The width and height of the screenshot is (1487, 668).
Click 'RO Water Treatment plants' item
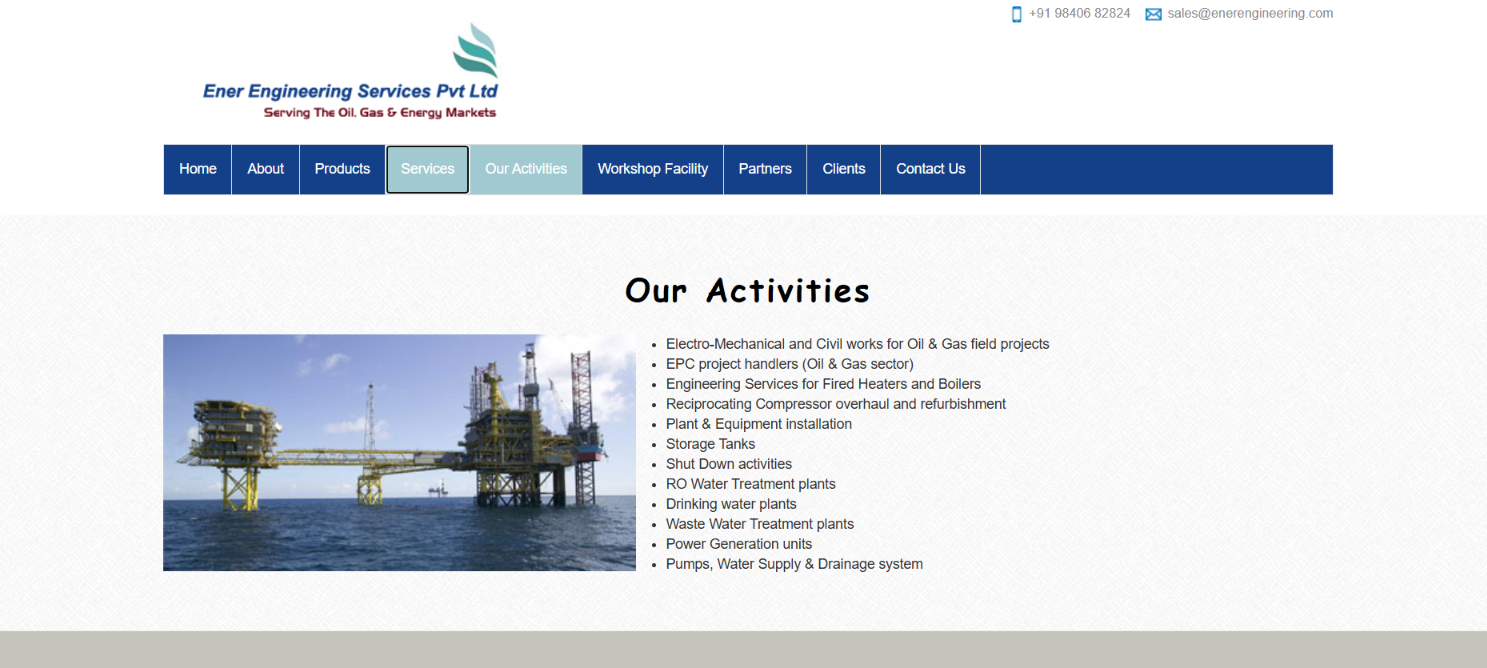[751, 484]
